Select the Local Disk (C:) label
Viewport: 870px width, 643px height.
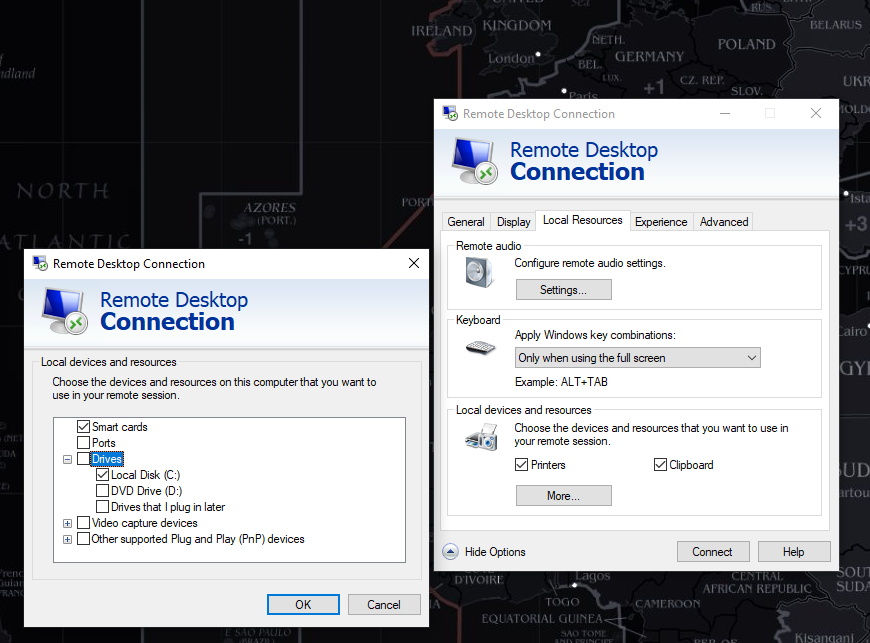[x=145, y=475]
